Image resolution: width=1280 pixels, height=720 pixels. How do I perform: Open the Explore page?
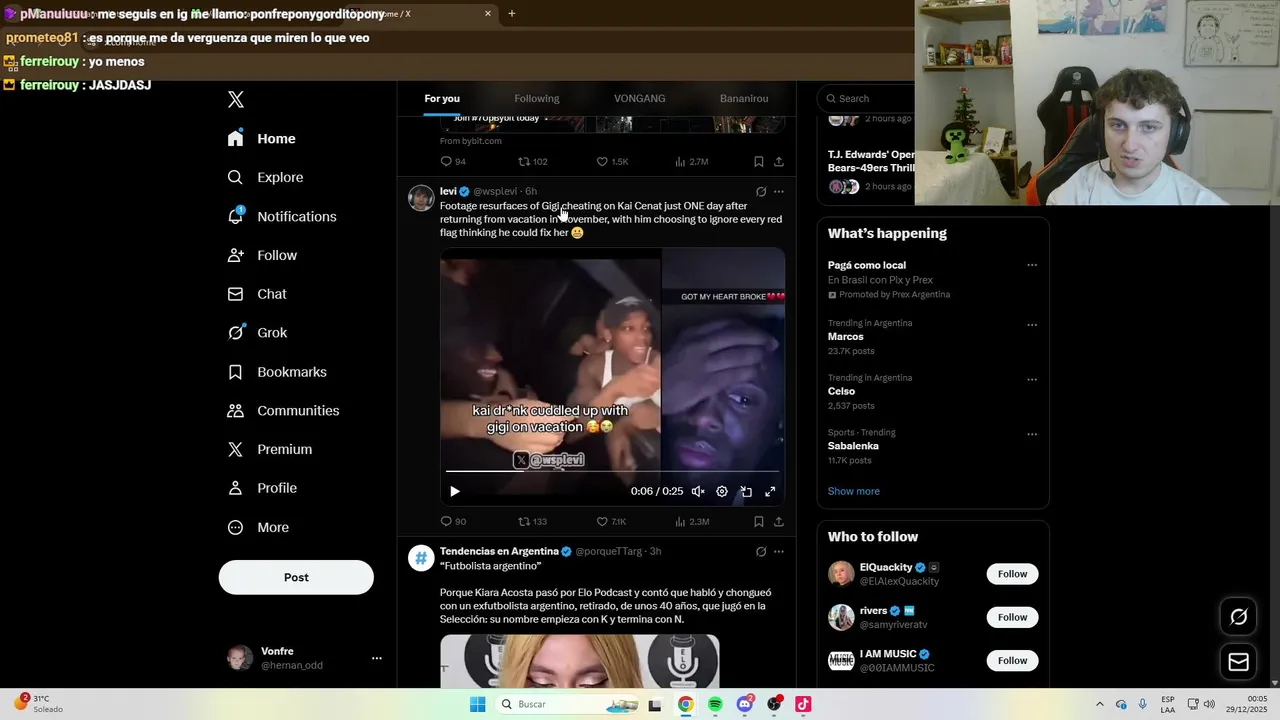tap(266, 177)
